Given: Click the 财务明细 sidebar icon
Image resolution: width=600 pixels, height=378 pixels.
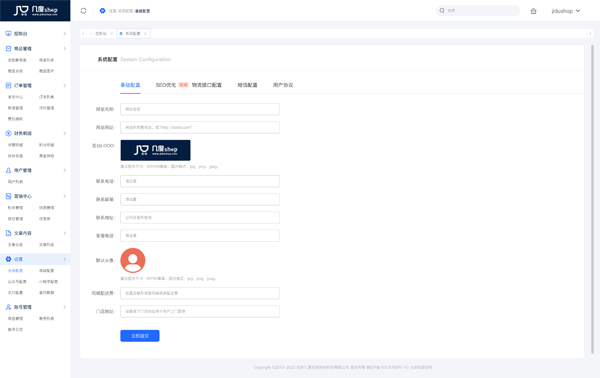Looking at the screenshot, I should [x=8, y=133].
